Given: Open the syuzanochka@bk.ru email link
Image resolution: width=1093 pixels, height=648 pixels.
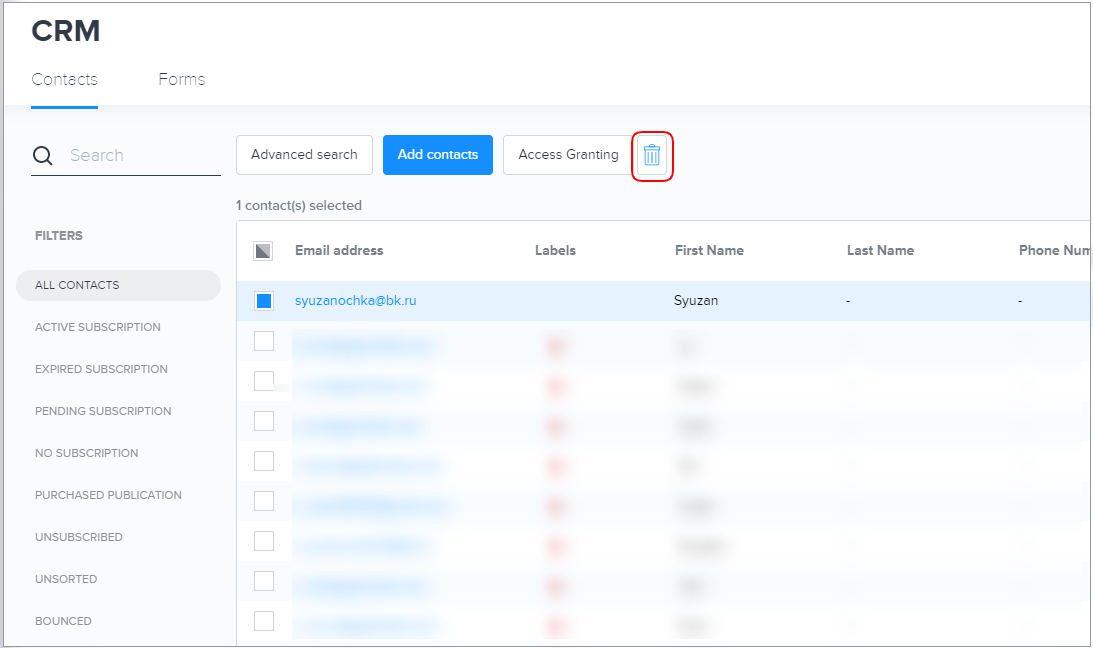Looking at the screenshot, I should 355,301.
